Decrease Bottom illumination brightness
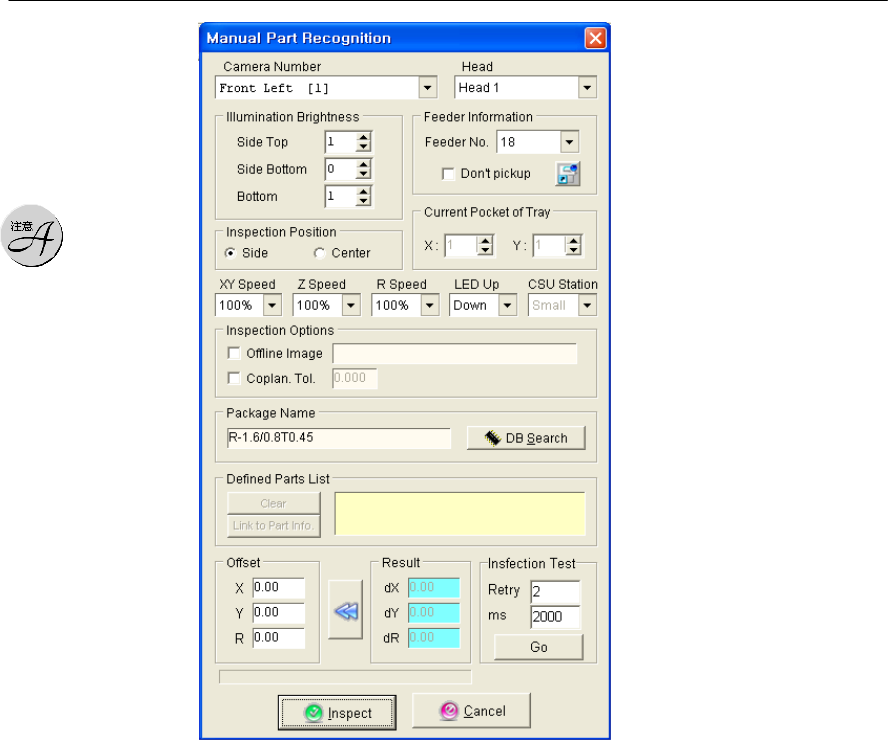 (364, 201)
